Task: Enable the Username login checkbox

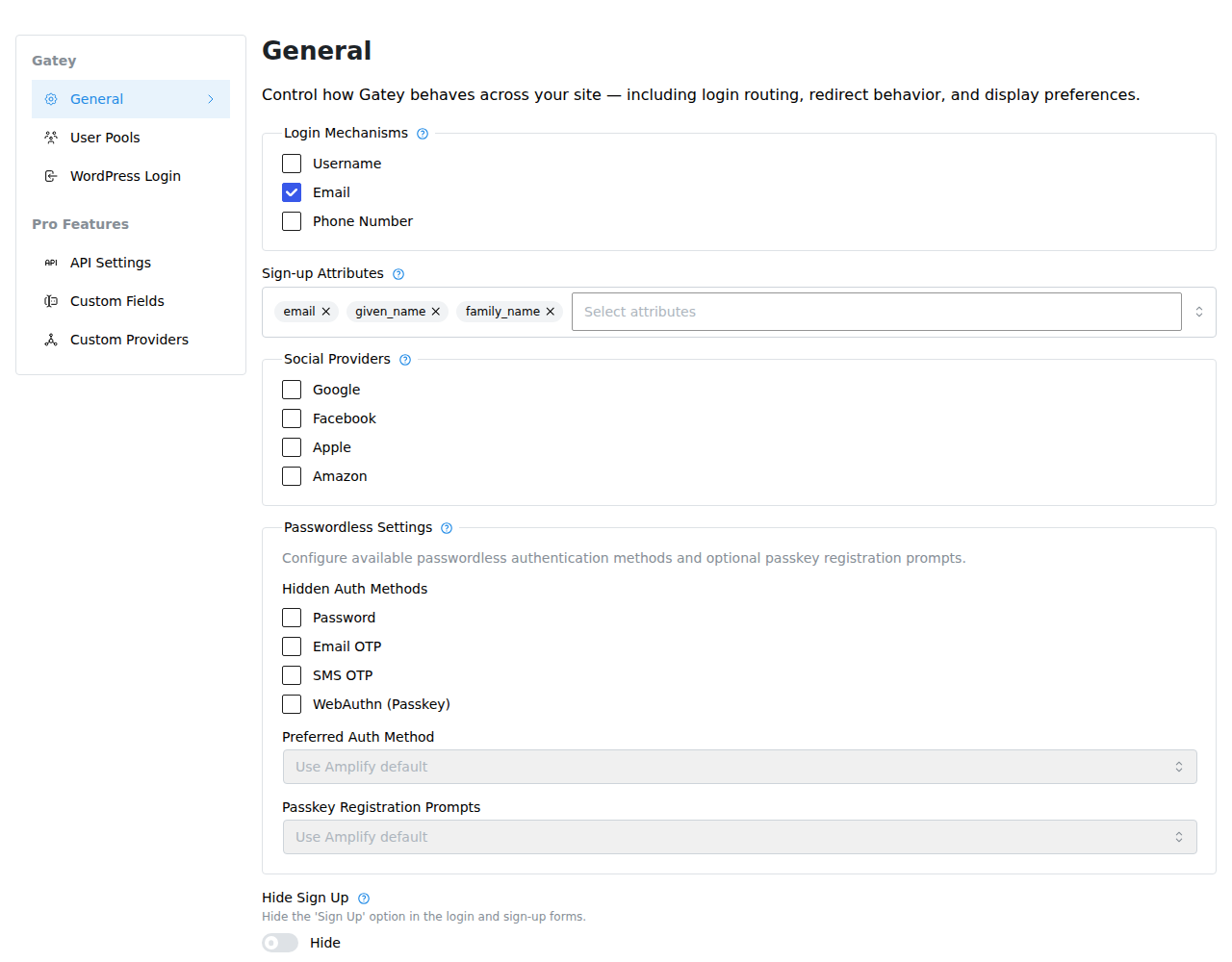Action: tap(292, 164)
